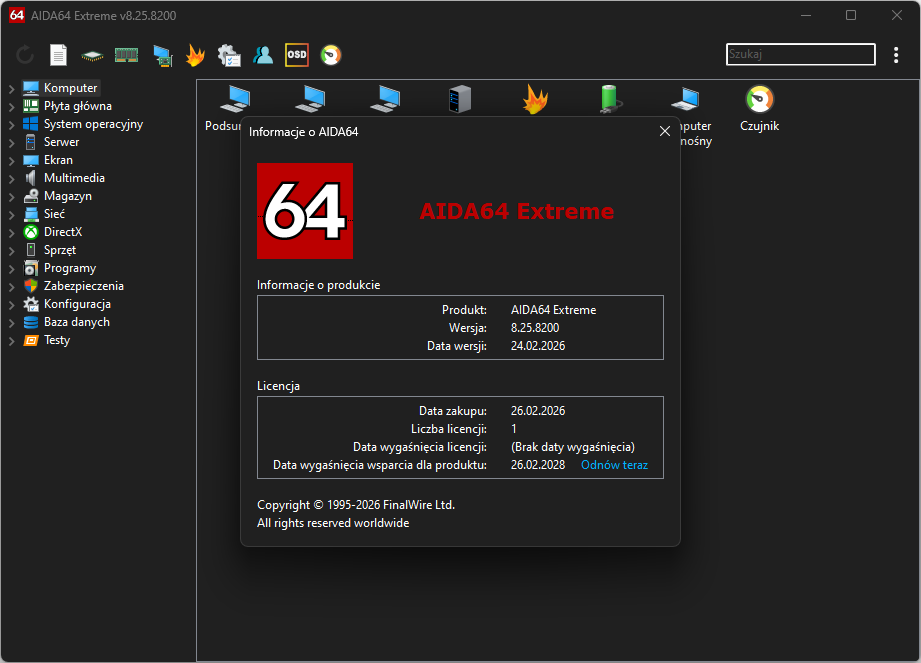This screenshot has width=921, height=663.
Task: Click the Magazyn storage icon
Action: 31,196
